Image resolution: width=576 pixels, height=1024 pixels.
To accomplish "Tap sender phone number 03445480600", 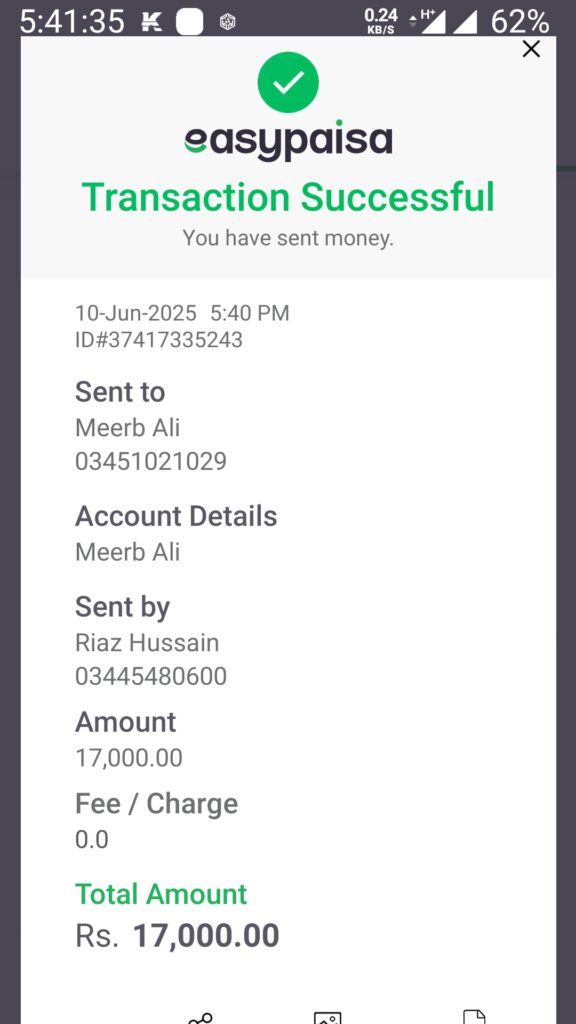I will [x=151, y=676].
